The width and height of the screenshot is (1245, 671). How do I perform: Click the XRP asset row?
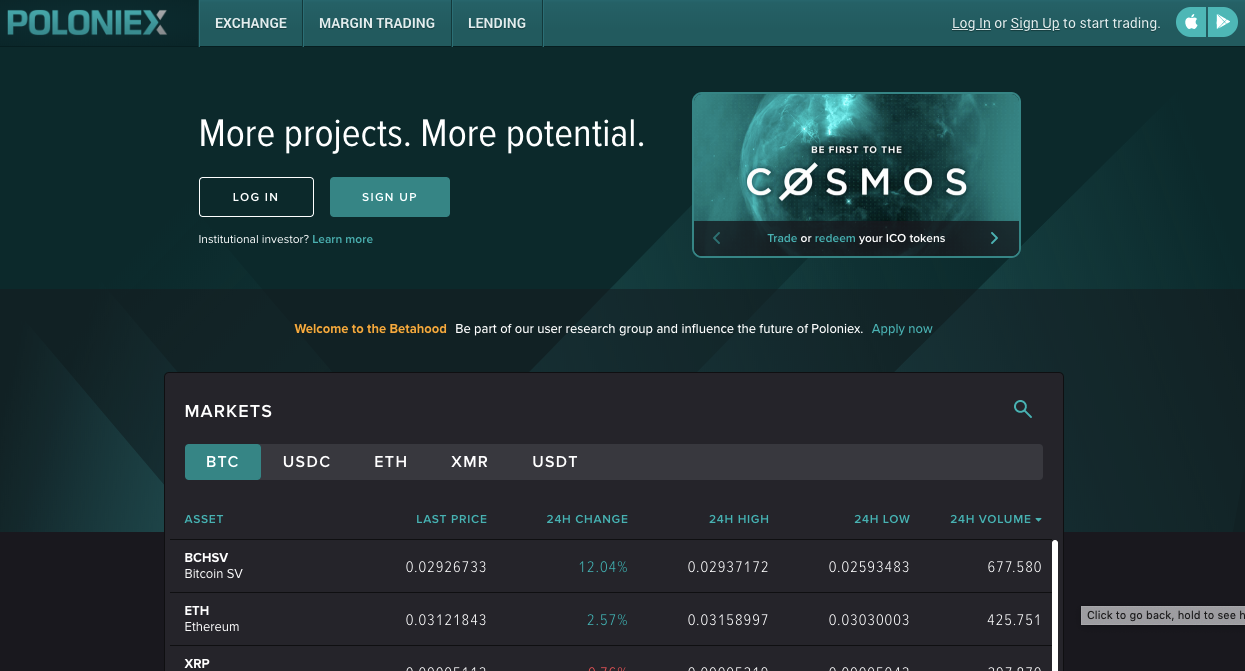[610, 659]
